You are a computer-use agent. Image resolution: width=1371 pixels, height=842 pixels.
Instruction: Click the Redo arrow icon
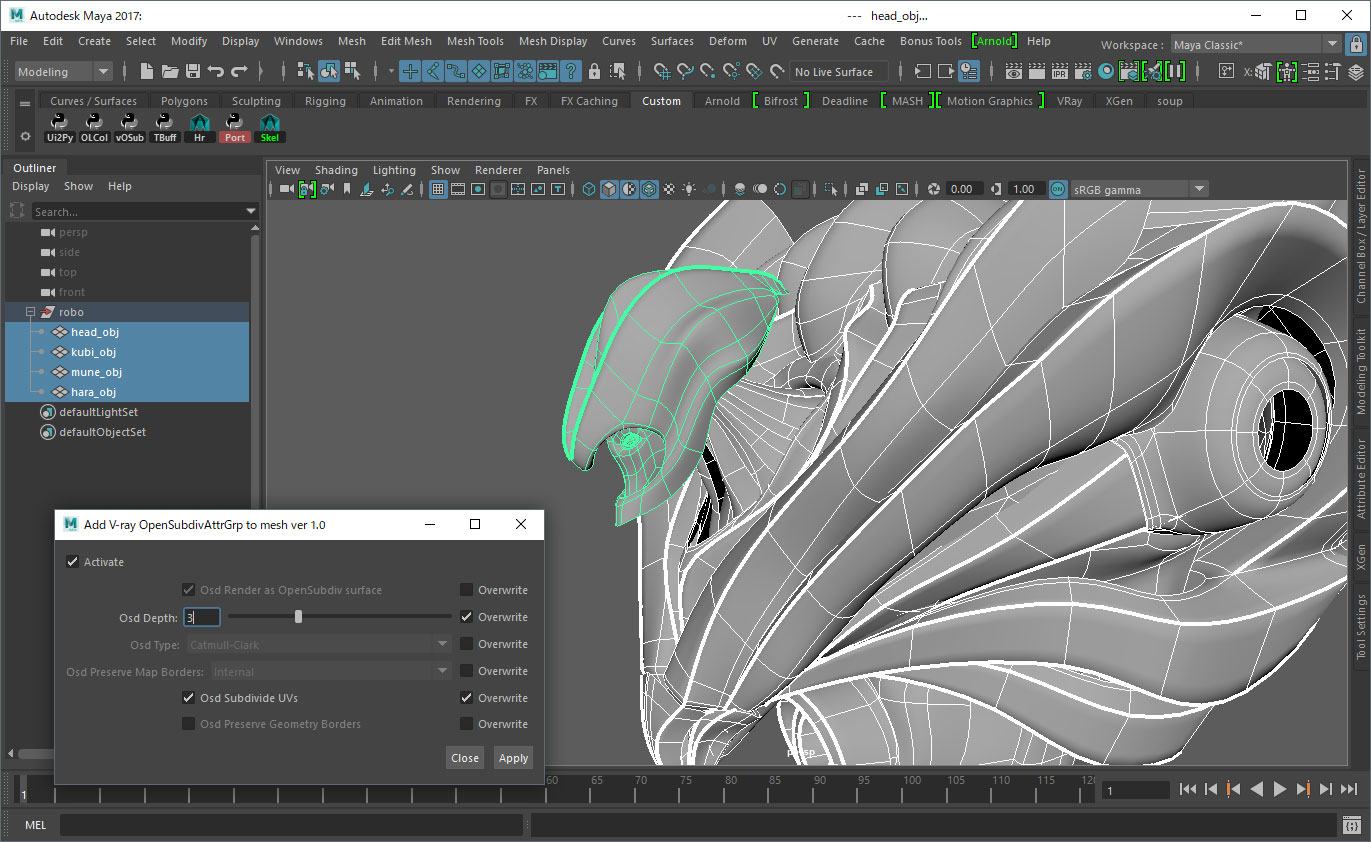click(x=239, y=71)
